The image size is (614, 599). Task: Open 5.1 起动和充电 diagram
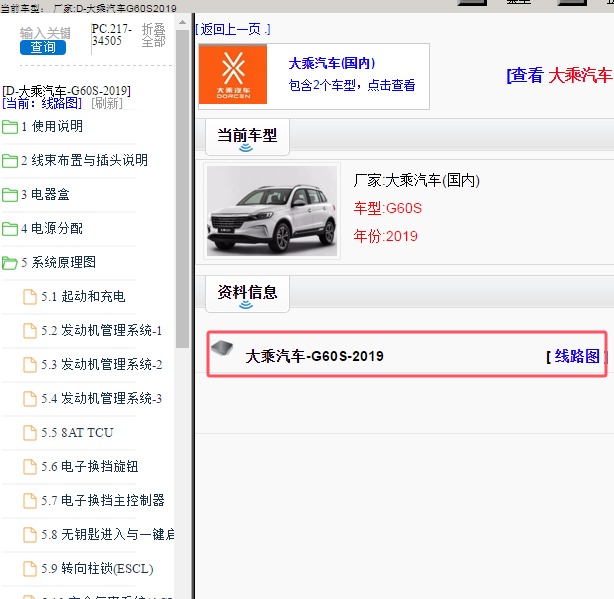point(83,297)
